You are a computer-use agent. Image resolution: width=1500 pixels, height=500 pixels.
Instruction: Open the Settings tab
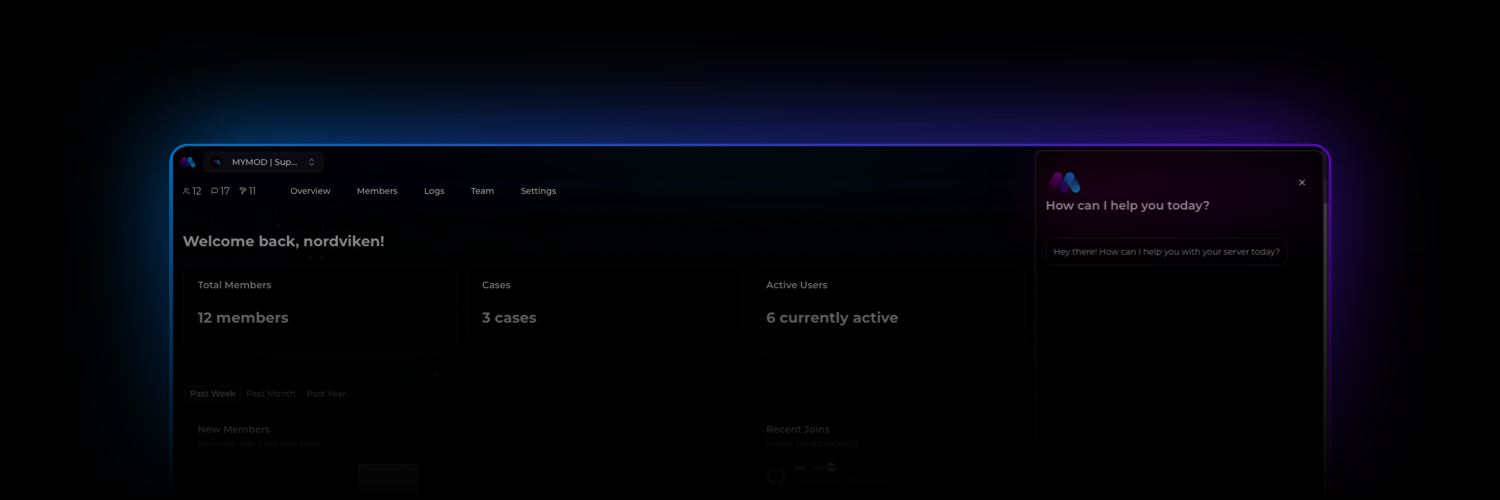[x=538, y=191]
